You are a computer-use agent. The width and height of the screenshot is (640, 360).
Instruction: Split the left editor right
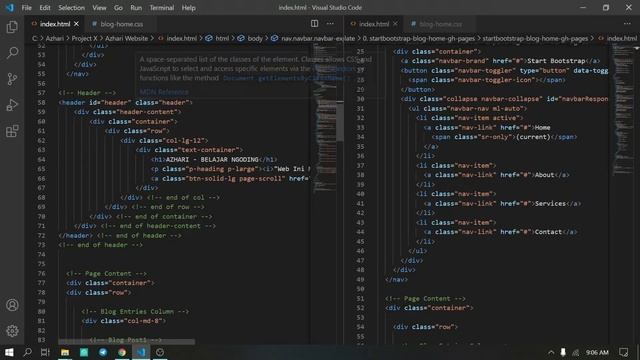click(x=314, y=24)
